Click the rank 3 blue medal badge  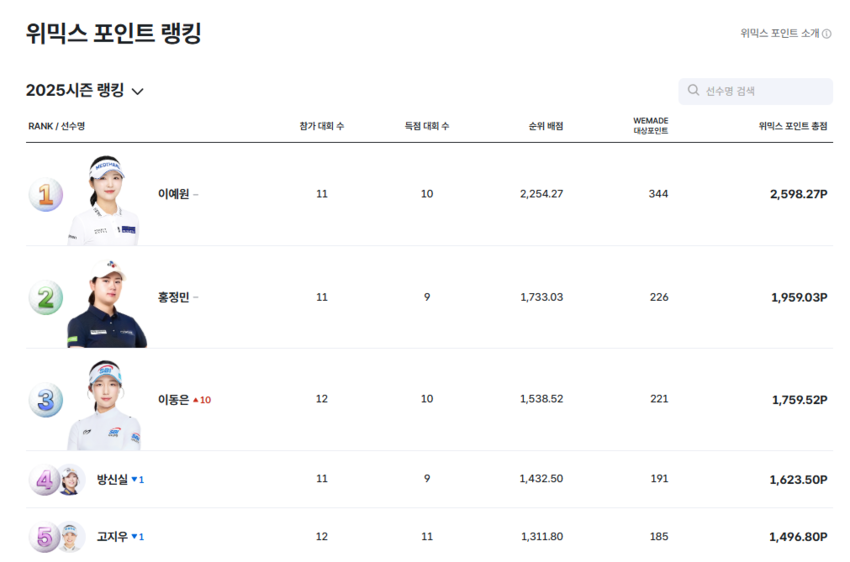click(45, 400)
